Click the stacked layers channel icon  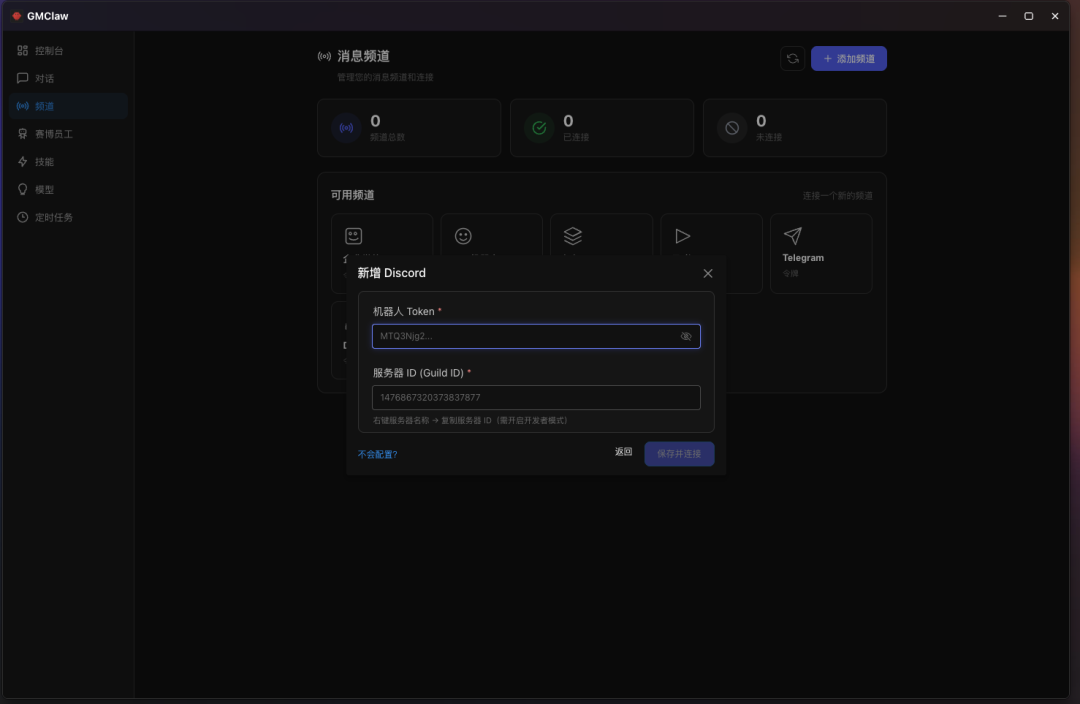[572, 236]
